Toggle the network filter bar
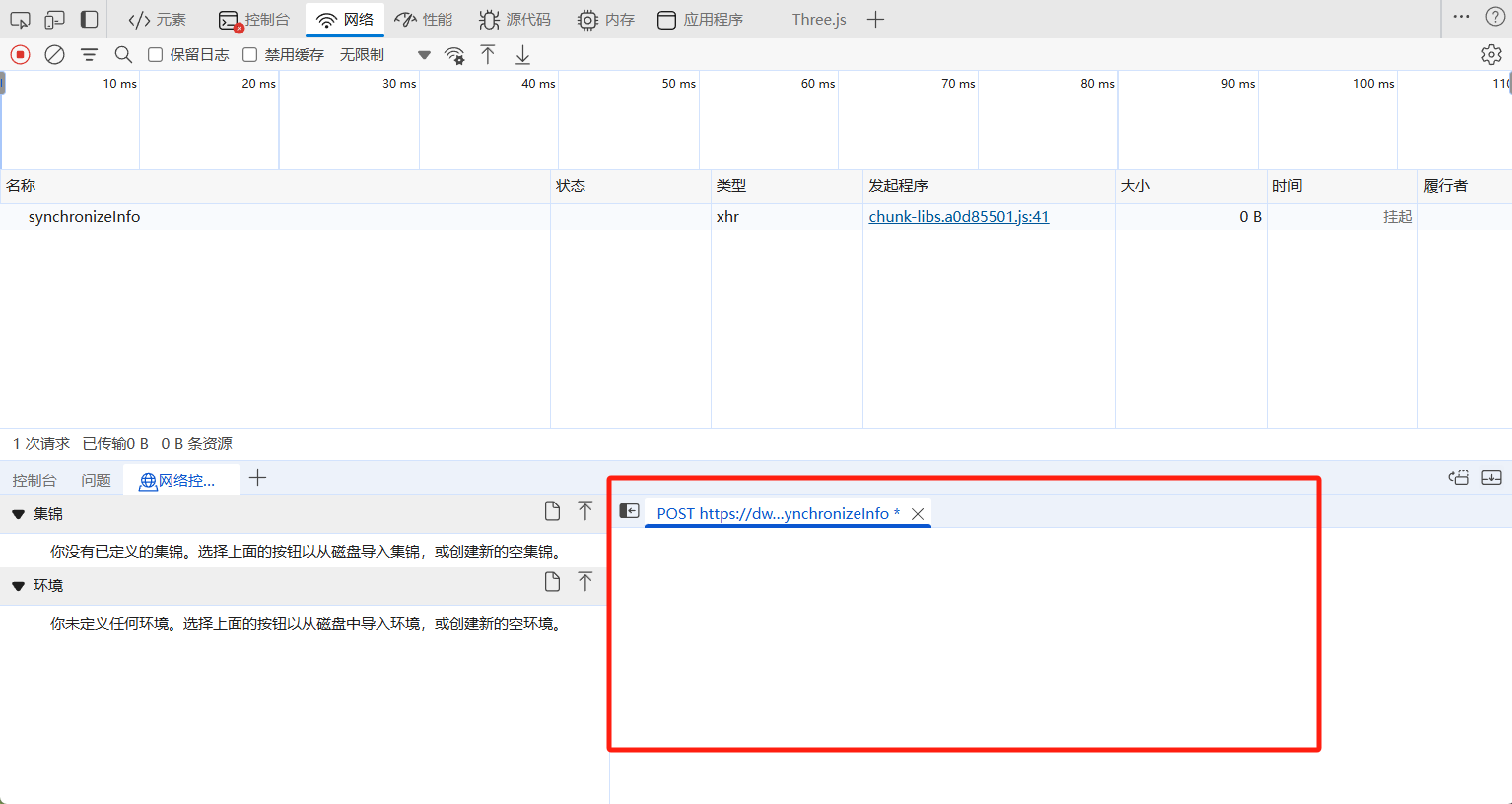The image size is (1512, 804). point(89,55)
